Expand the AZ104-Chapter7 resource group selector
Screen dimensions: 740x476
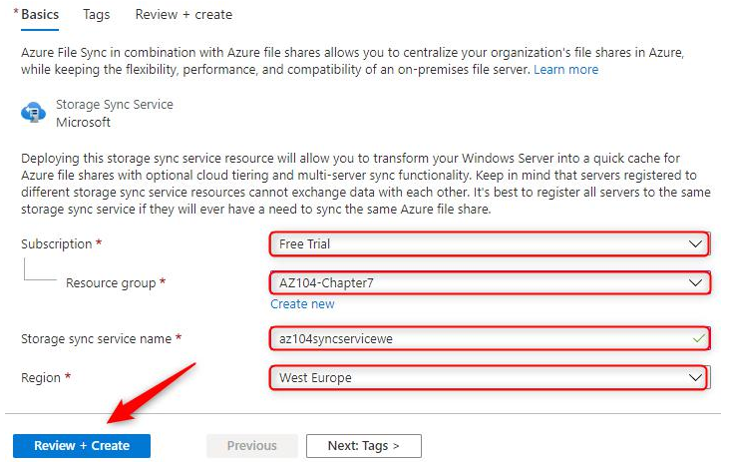click(x=489, y=283)
